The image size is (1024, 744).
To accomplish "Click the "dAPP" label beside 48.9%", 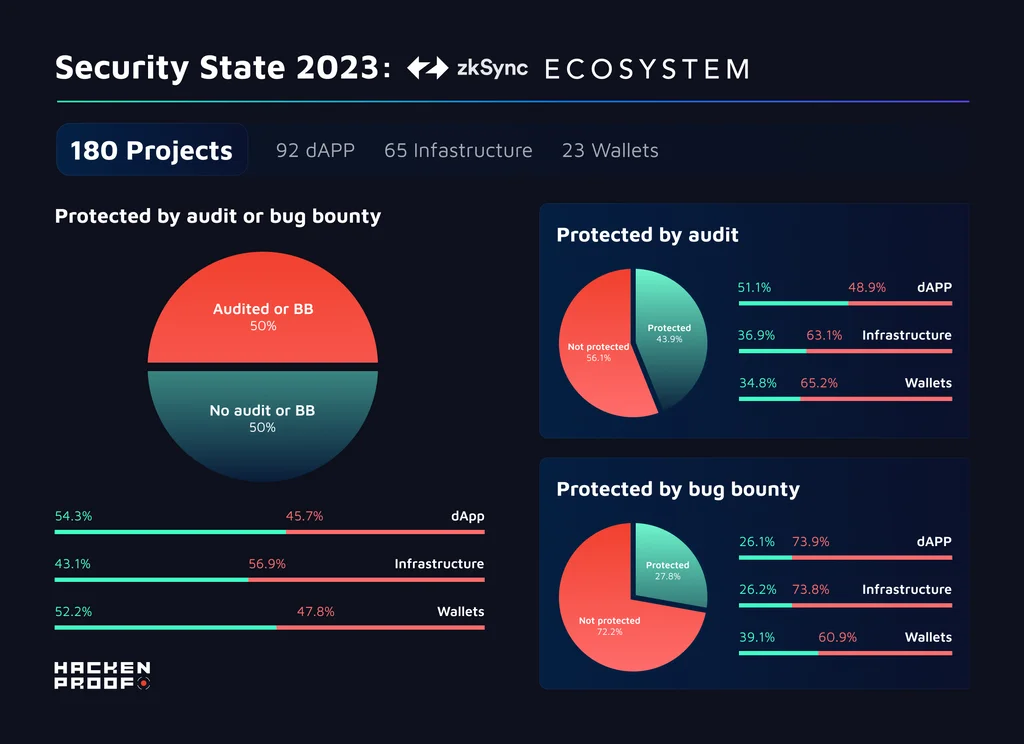I will [935, 287].
